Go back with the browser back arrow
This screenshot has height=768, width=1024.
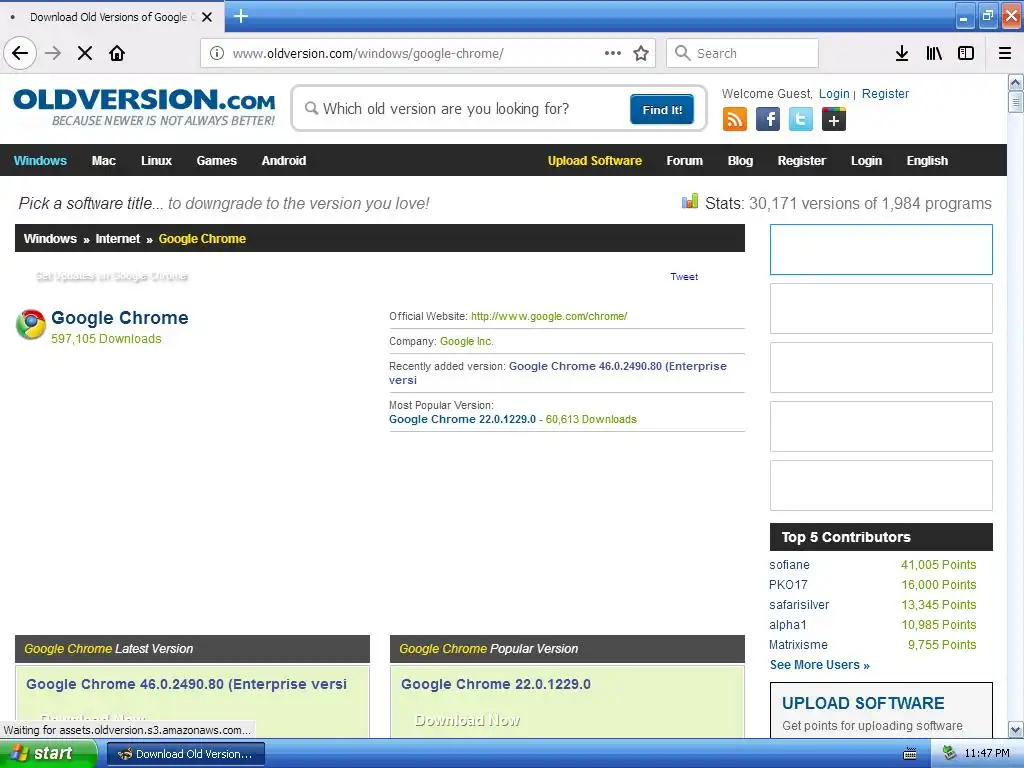click(20, 53)
